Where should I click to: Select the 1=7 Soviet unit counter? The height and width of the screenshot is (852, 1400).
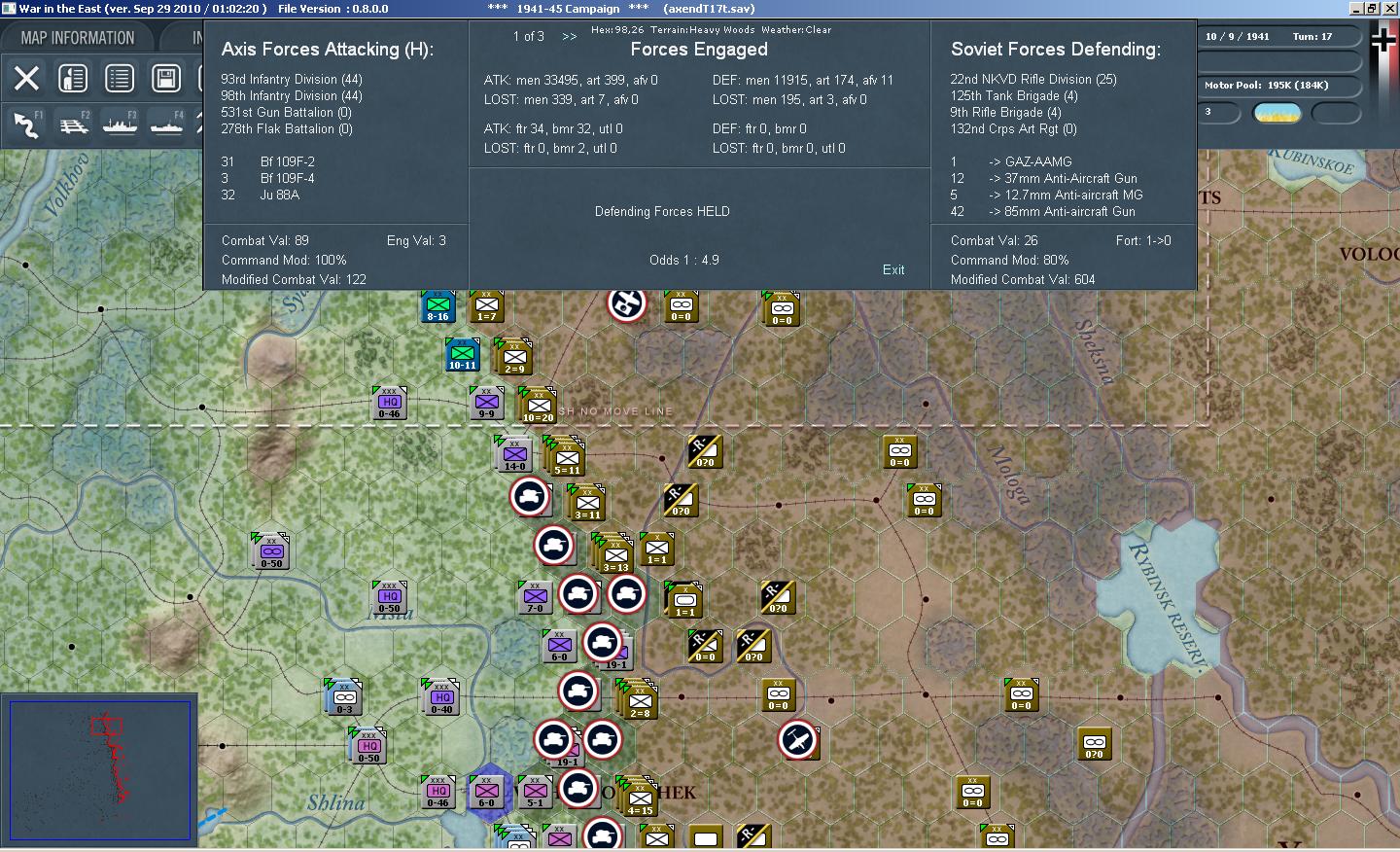coord(487,307)
